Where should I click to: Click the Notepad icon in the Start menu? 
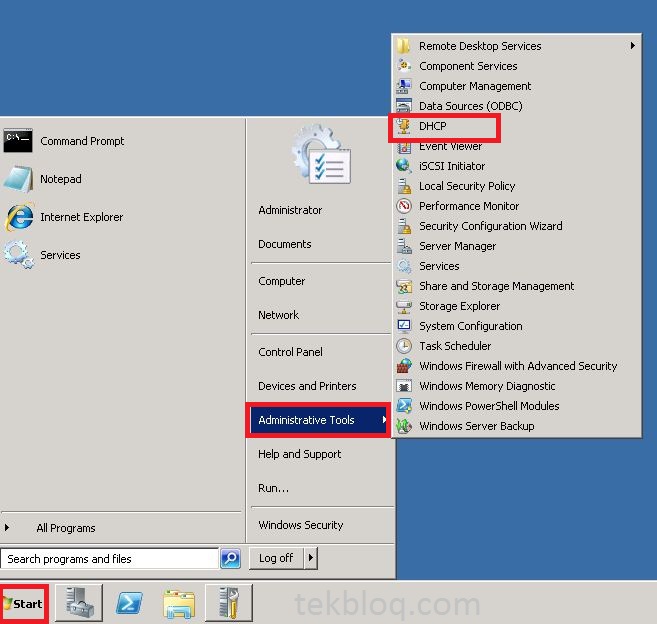pyautogui.click(x=18, y=179)
